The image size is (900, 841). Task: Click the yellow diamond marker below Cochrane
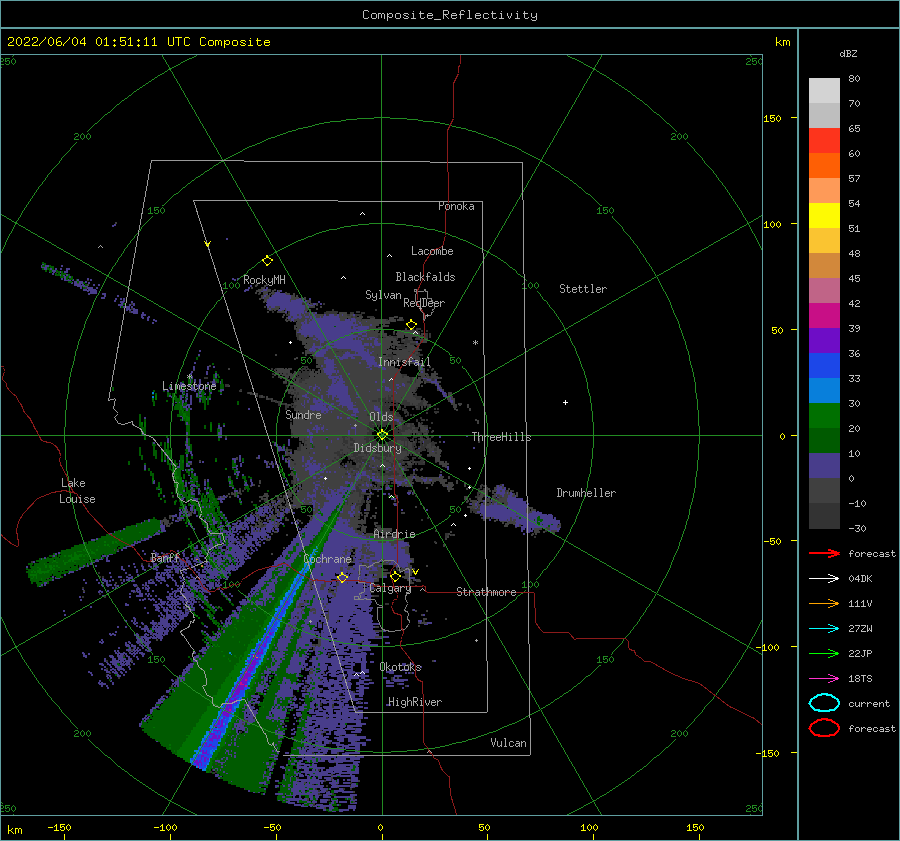pos(342,577)
